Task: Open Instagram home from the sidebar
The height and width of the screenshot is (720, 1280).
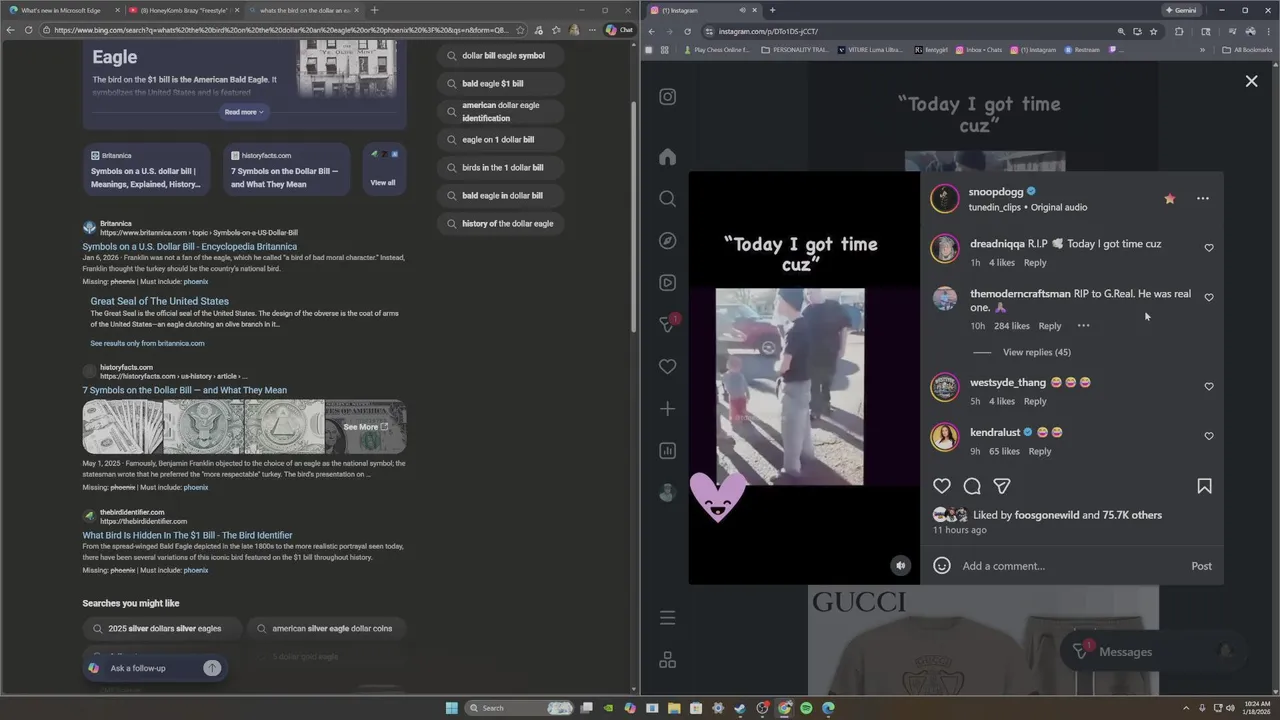Action: (667, 156)
